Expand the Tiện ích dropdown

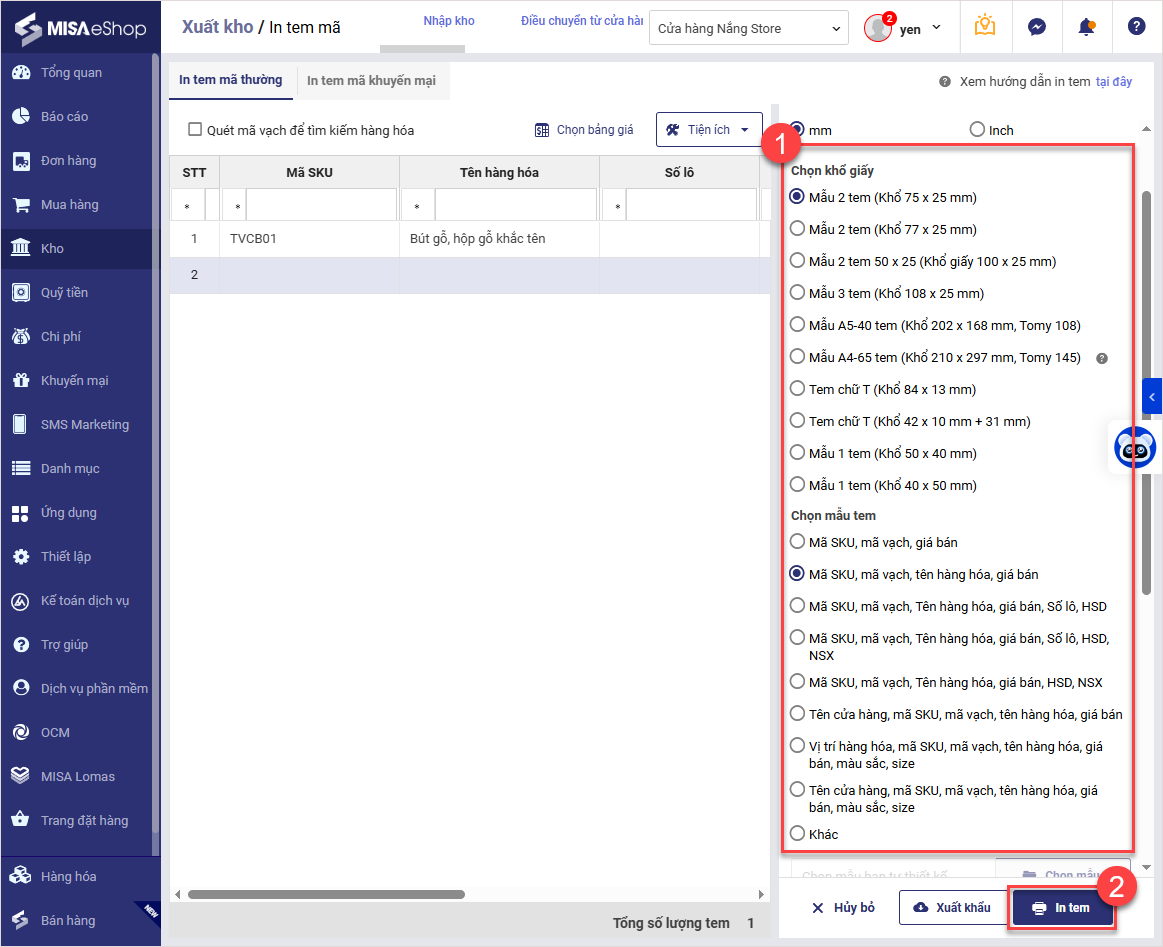[708, 130]
